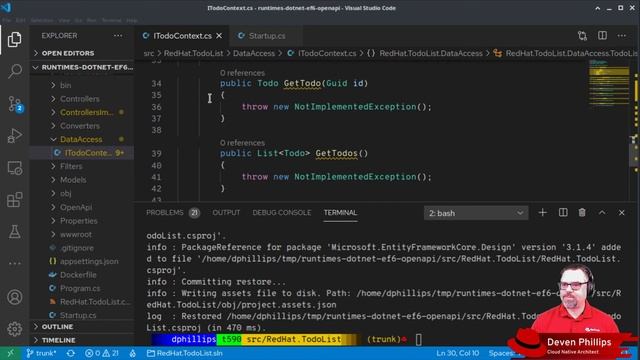Open Remote Explorer view

[15, 168]
